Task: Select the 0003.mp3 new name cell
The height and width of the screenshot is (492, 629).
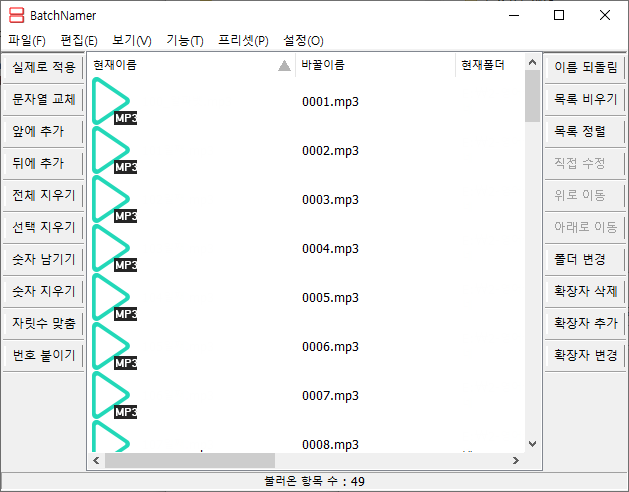Action: tap(330, 200)
